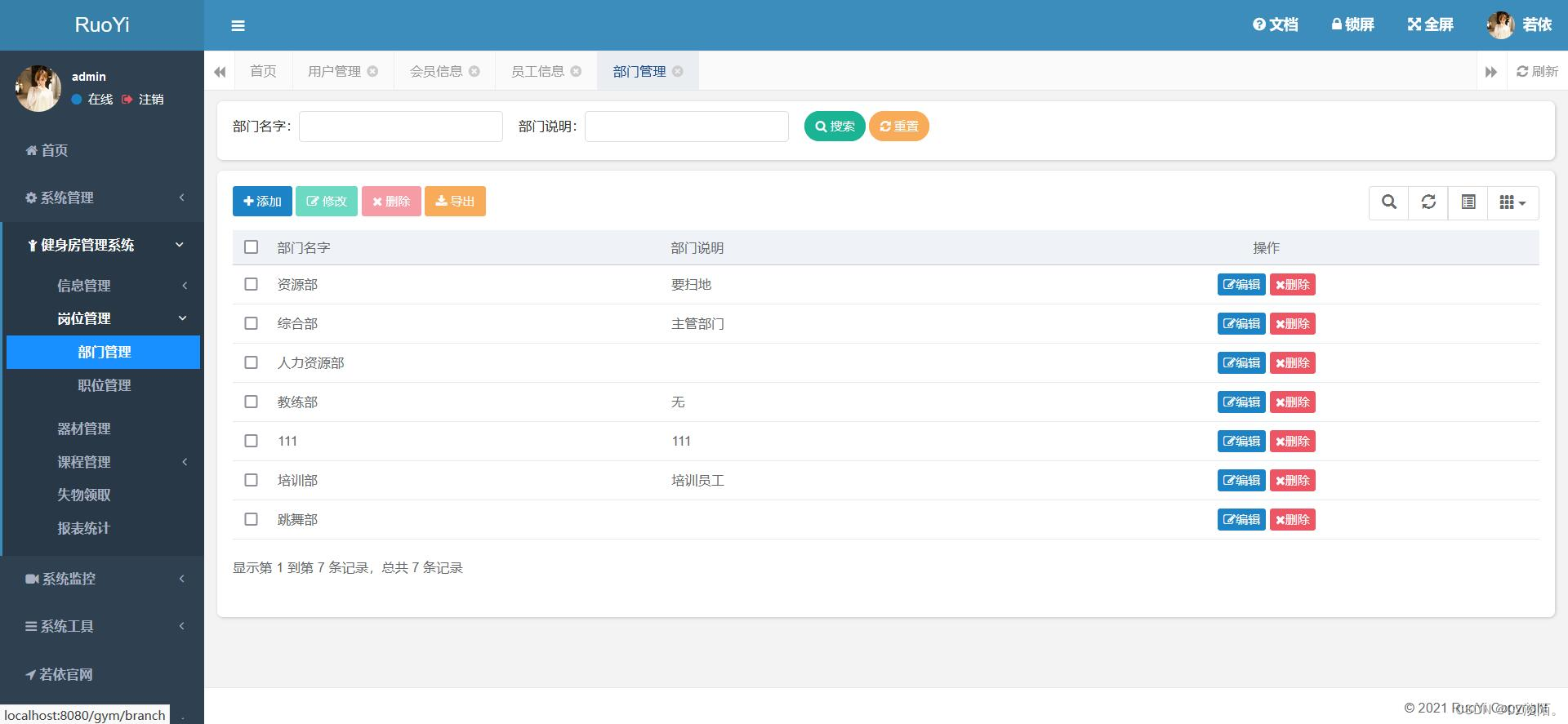The height and width of the screenshot is (724, 1568).
Task: Enter fullscreen via 全屏
Action: click(x=1430, y=24)
